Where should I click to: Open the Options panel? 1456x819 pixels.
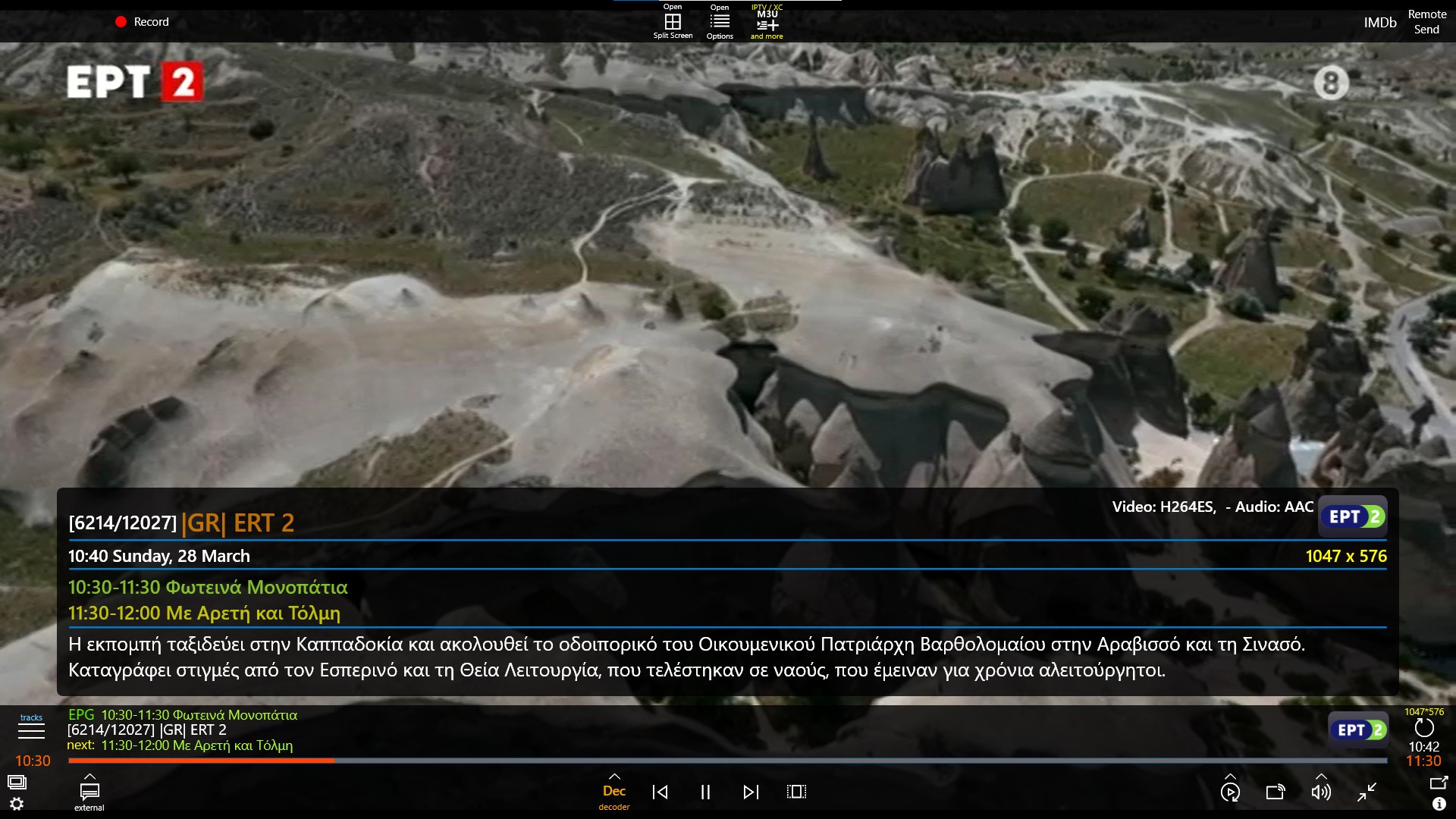click(x=718, y=21)
